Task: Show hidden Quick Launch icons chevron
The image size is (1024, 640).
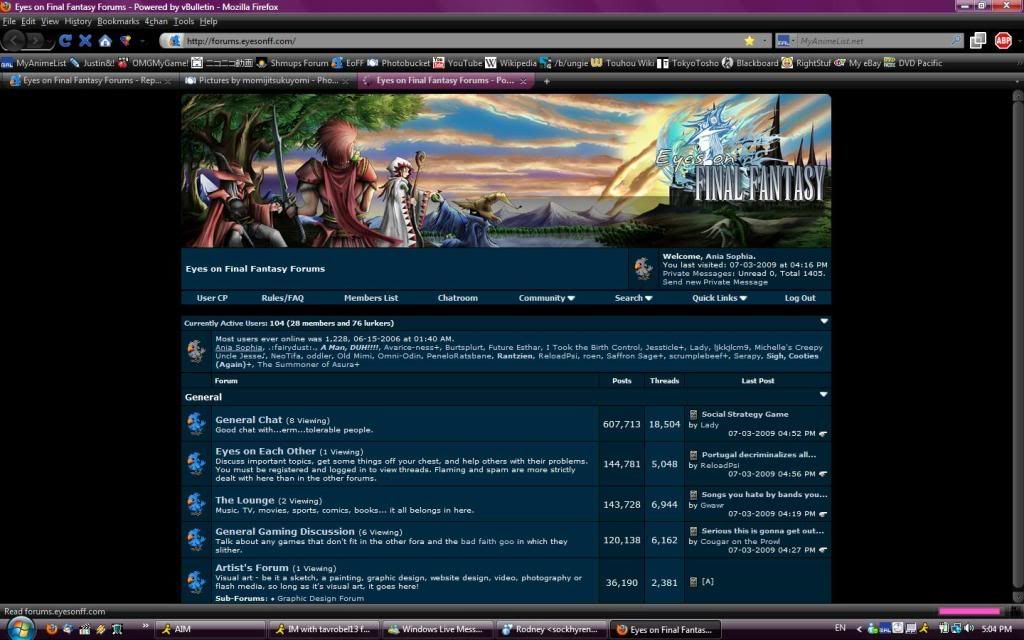Action: pyautogui.click(x=145, y=627)
